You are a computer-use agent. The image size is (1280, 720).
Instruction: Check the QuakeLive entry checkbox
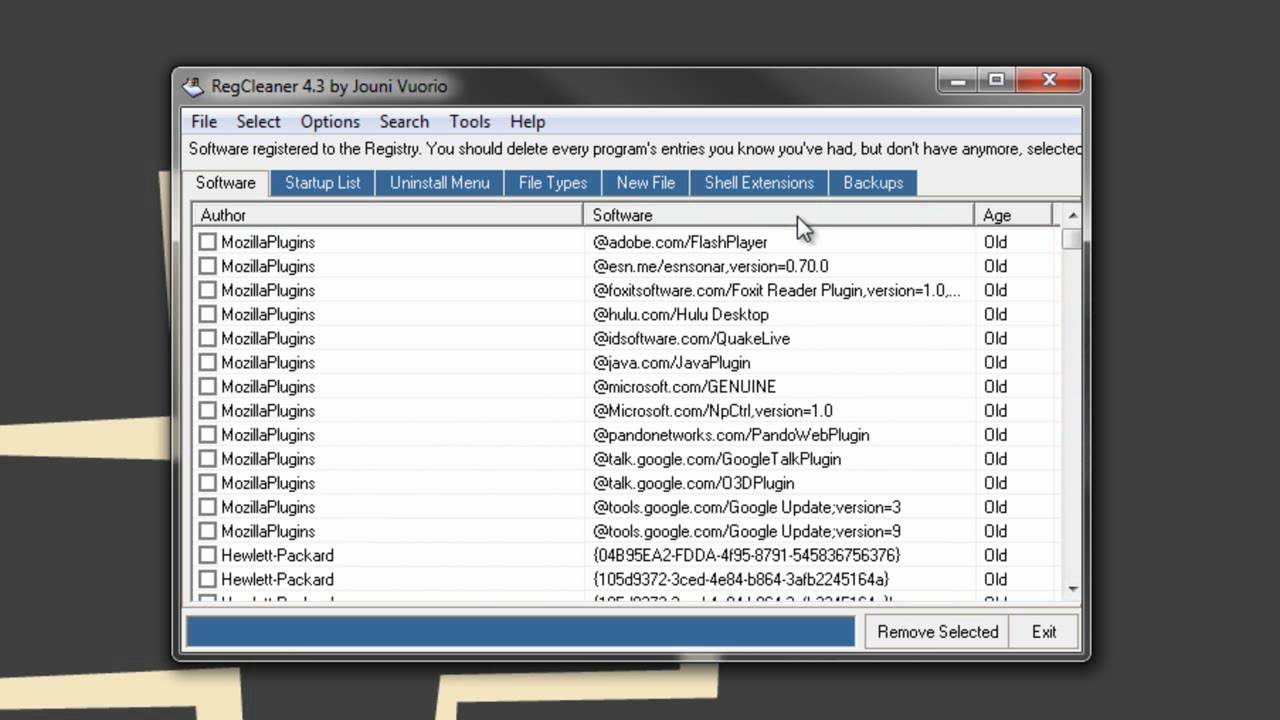tap(207, 338)
